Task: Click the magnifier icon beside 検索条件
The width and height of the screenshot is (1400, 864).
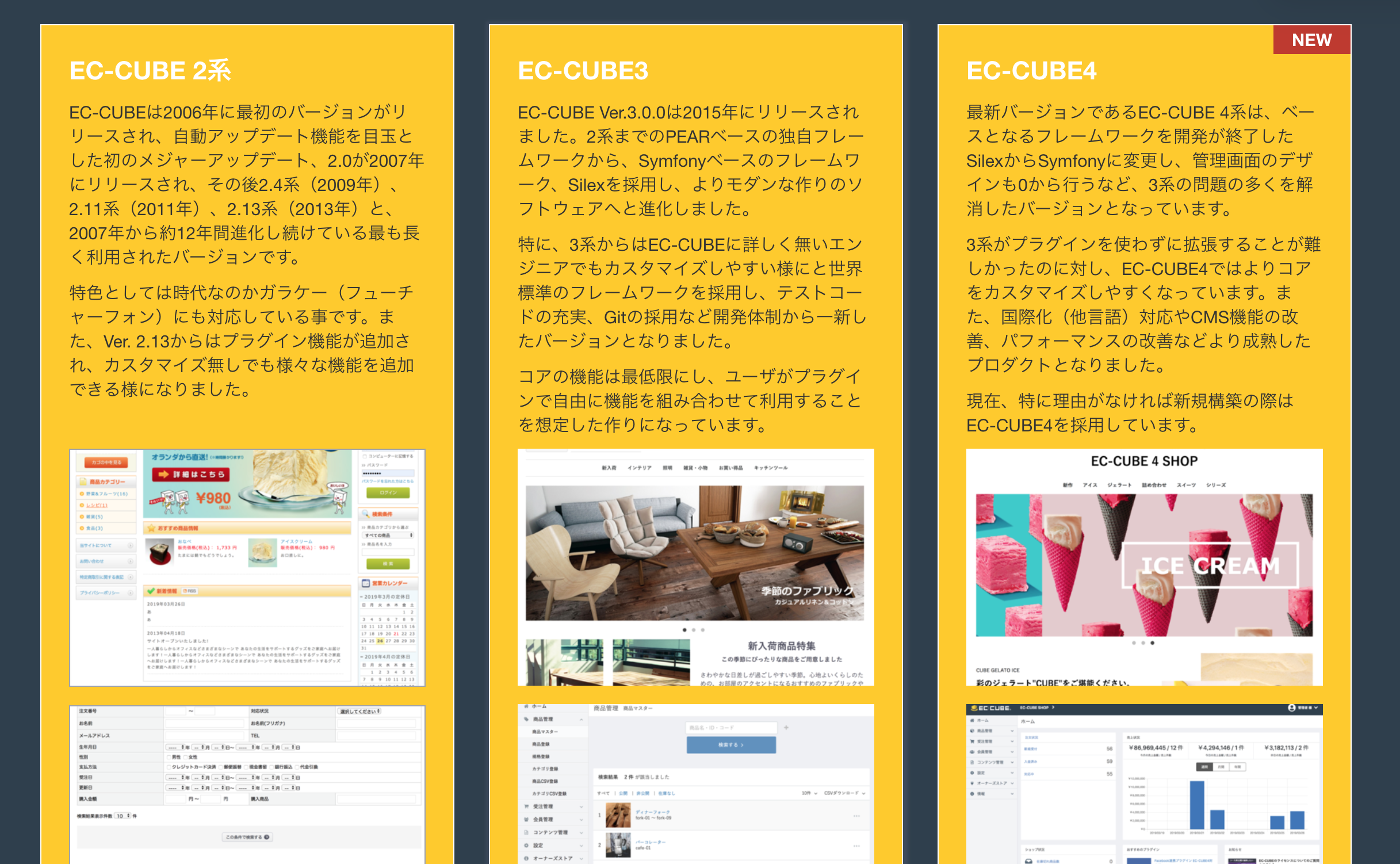Action: click(365, 514)
